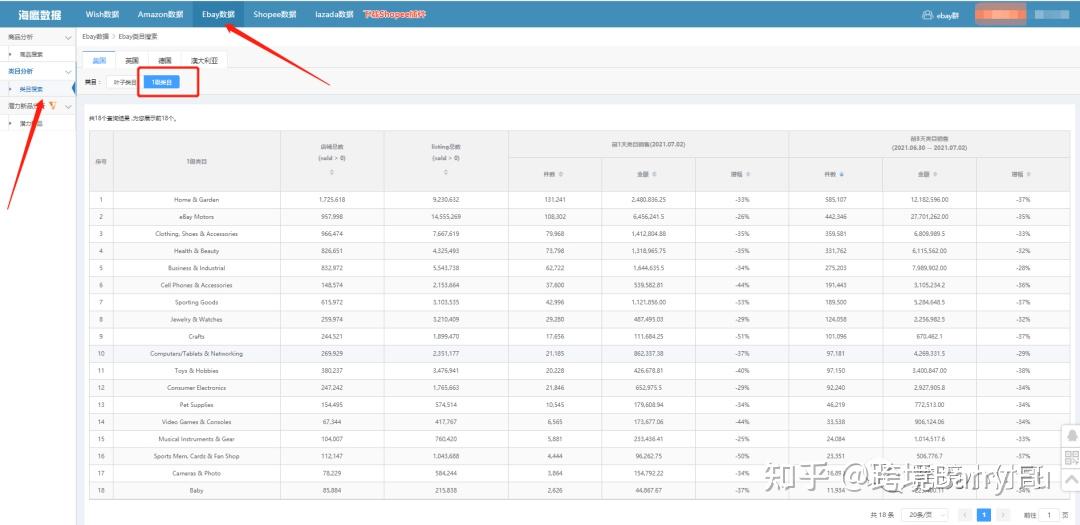Click the back-to-top arrow icon
Screen dimensions: 1080x525
(1071, 480)
